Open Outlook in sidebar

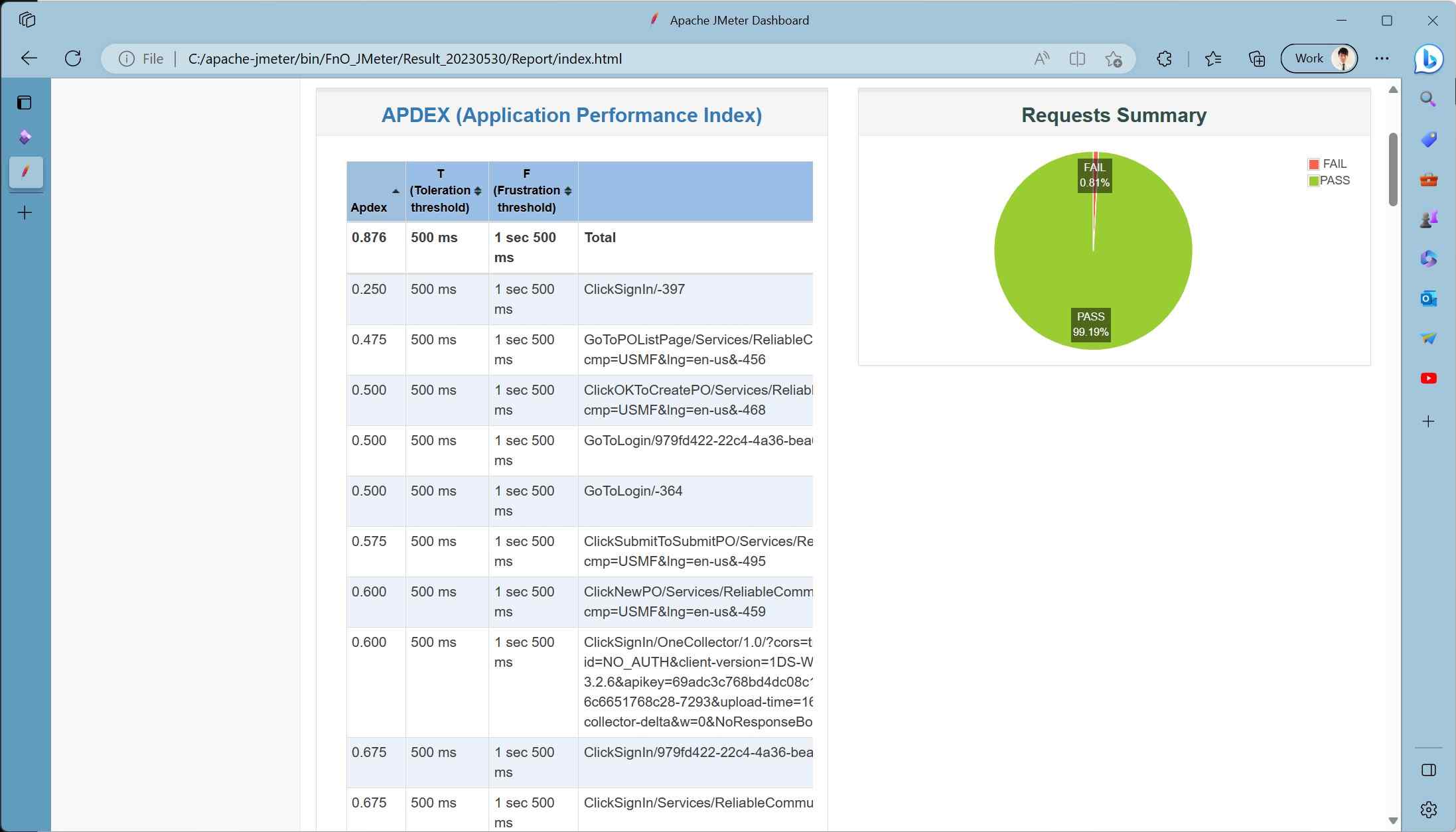tap(1428, 299)
